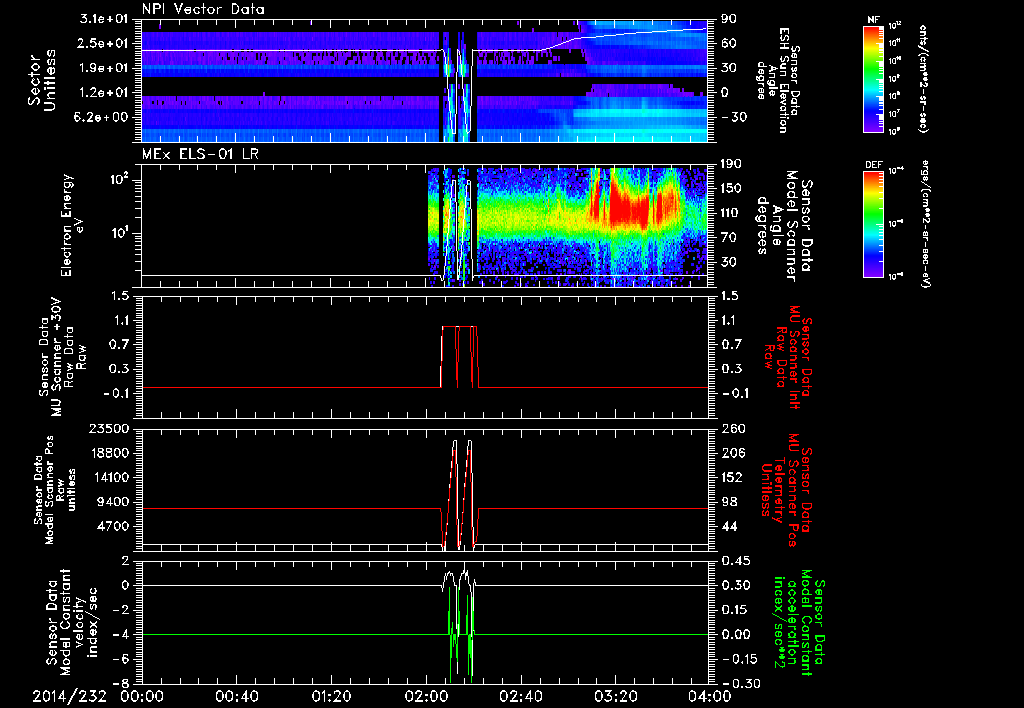Click the '00:40' time tick label

(236, 697)
